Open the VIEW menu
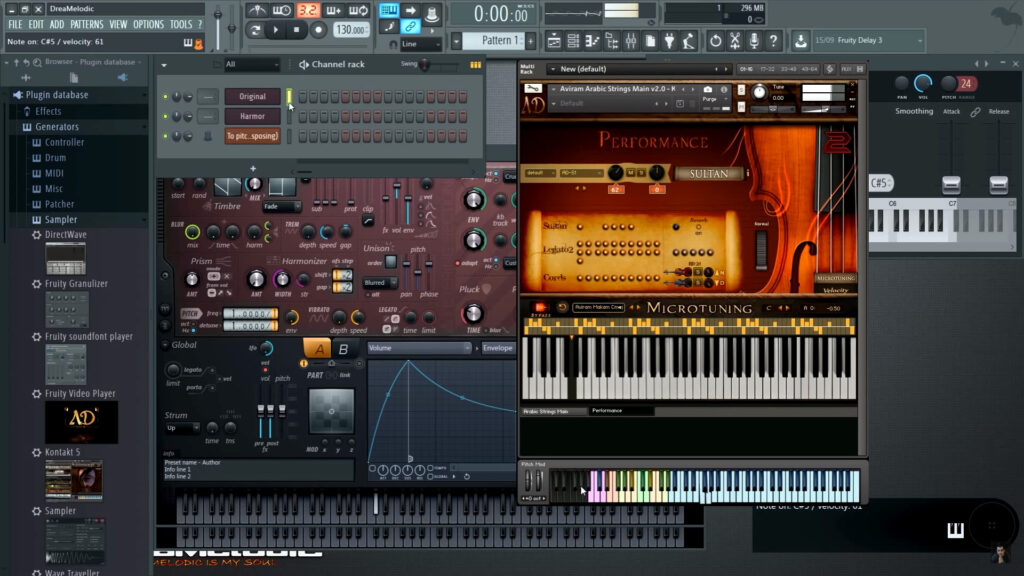The image size is (1024, 576). (x=118, y=24)
